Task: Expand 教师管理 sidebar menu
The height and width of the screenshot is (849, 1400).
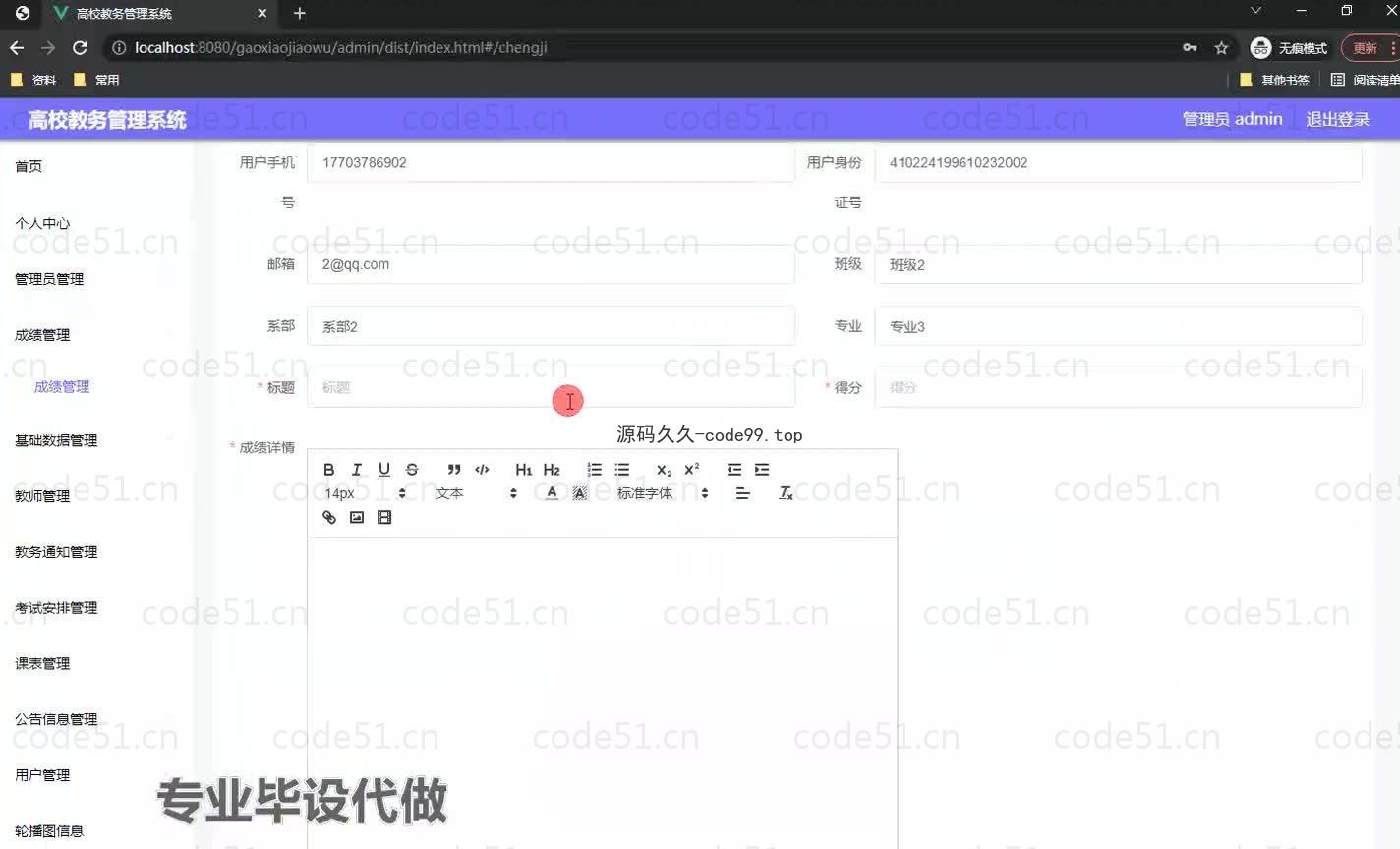Action: 42,496
